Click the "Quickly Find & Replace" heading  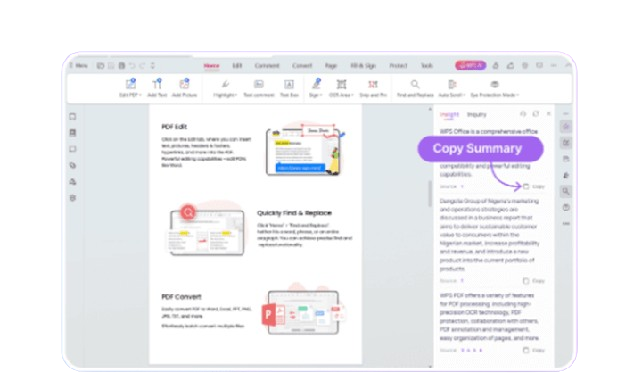click(x=294, y=213)
